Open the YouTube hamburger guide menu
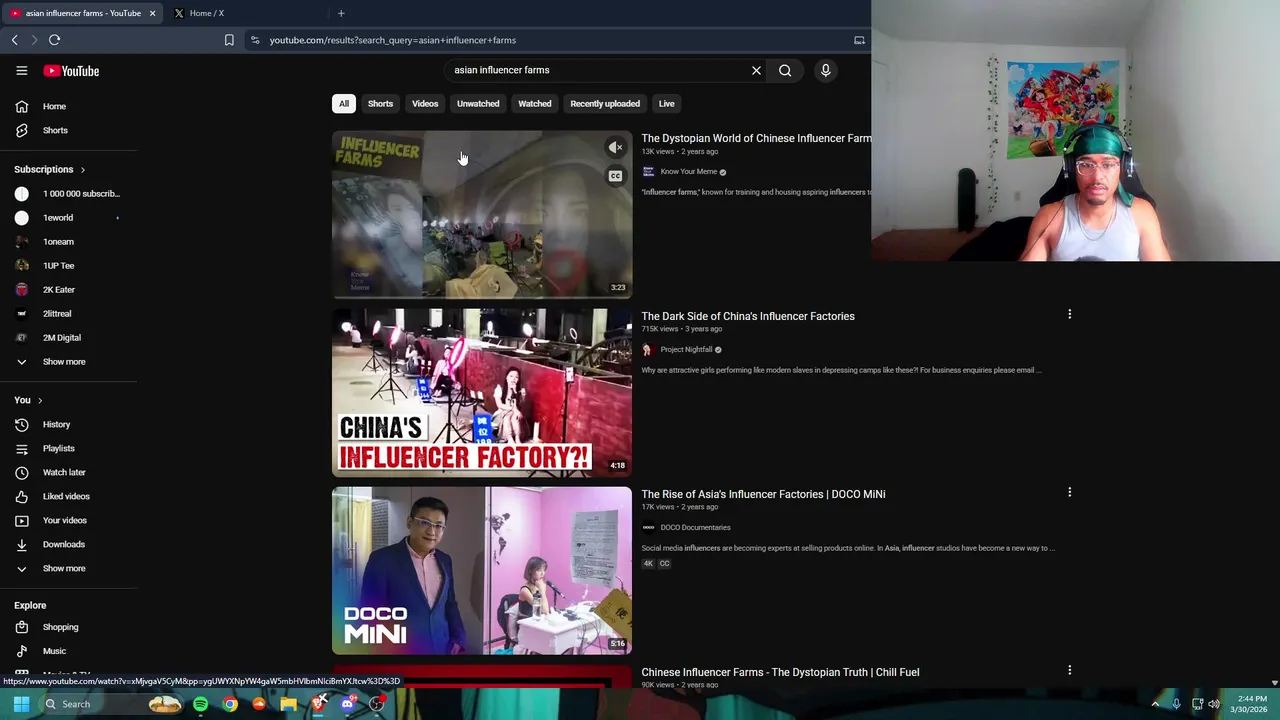 point(21,71)
